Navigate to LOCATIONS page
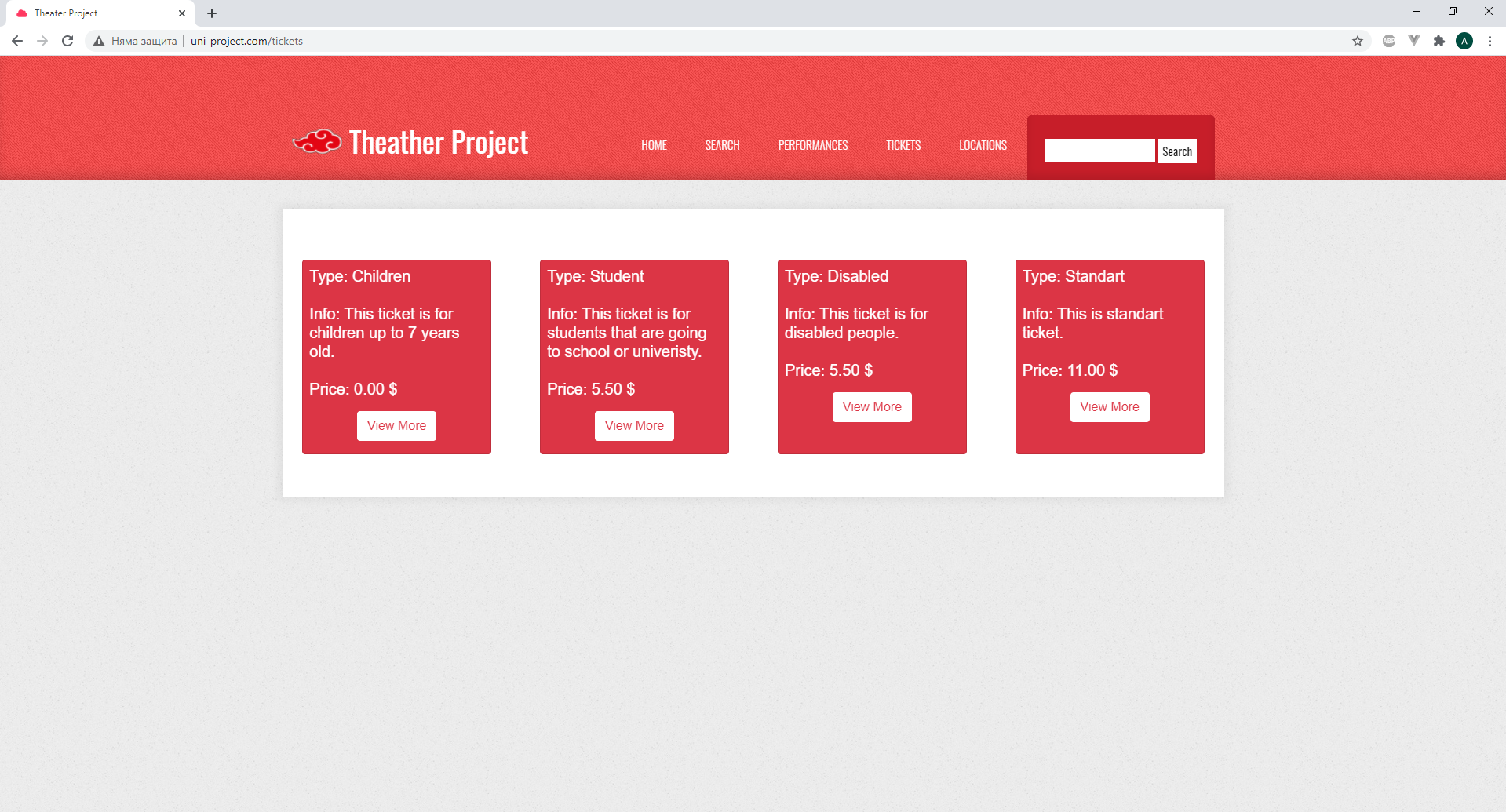The width and height of the screenshot is (1506, 812). point(983,145)
